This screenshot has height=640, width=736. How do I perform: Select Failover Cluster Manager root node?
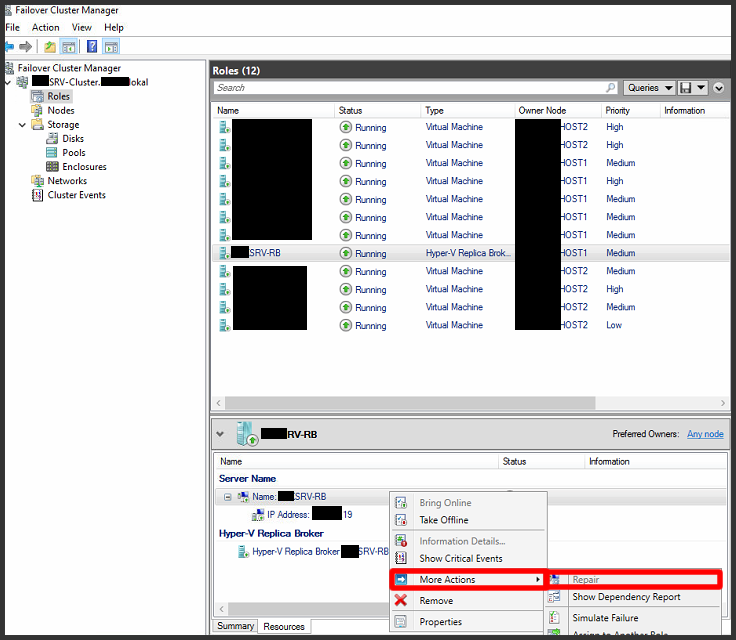[69, 68]
